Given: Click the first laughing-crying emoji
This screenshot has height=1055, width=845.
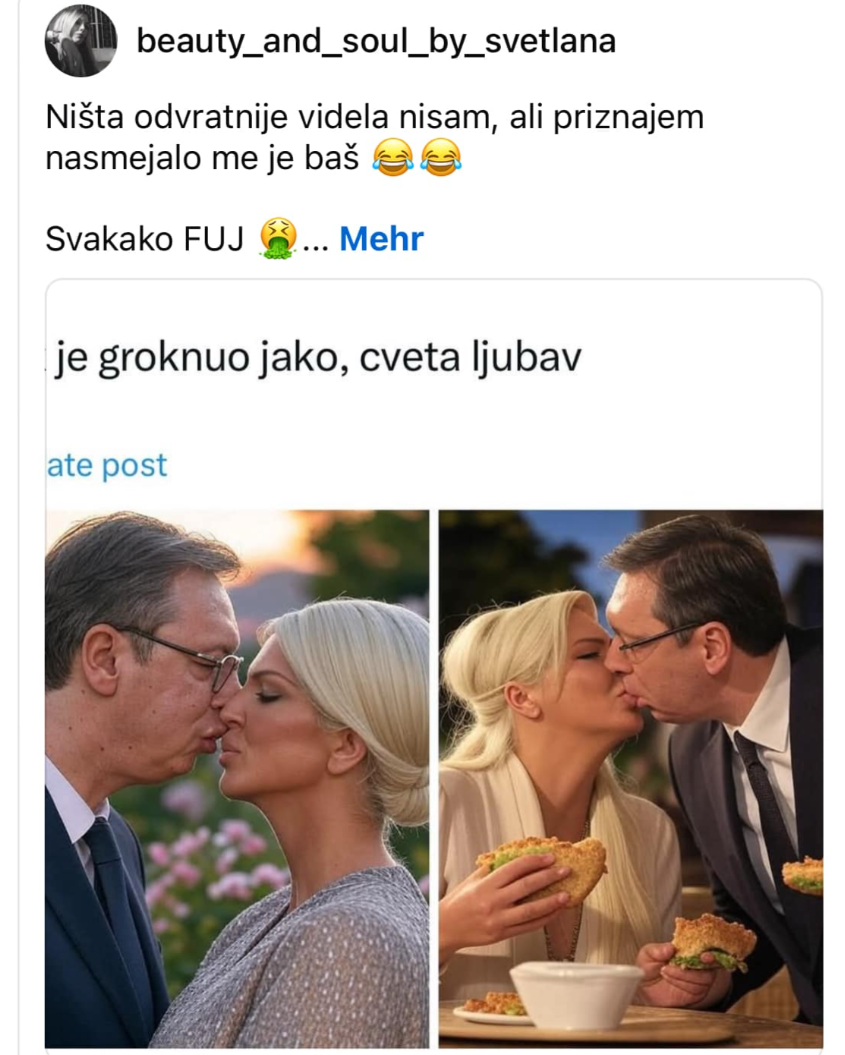Looking at the screenshot, I should 392,158.
